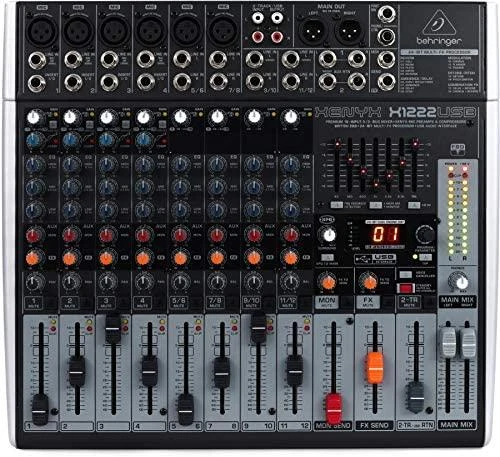Click the channel 1 white gain knob

pos(33,117)
